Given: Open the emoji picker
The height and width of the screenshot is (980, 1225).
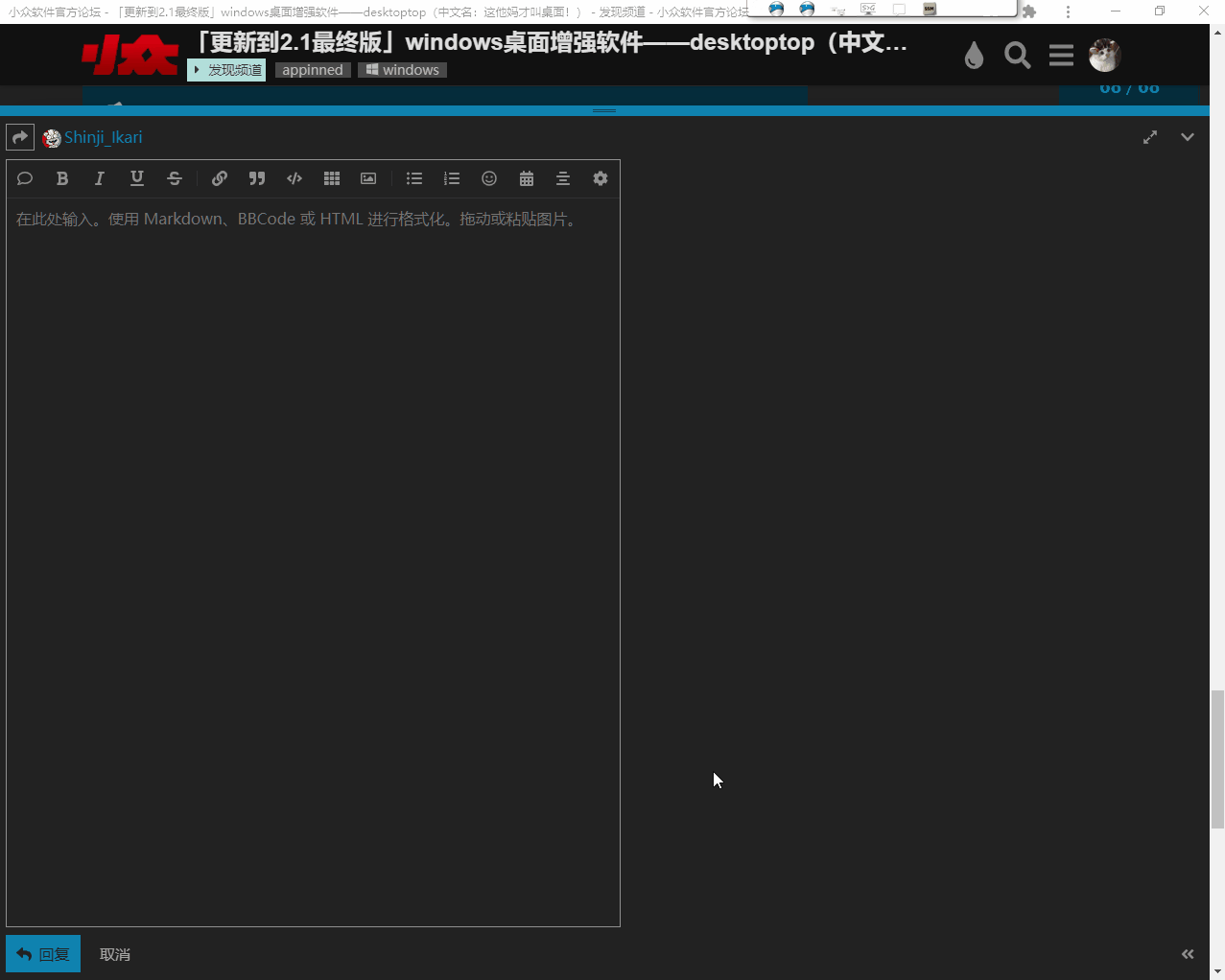Looking at the screenshot, I should click(489, 178).
